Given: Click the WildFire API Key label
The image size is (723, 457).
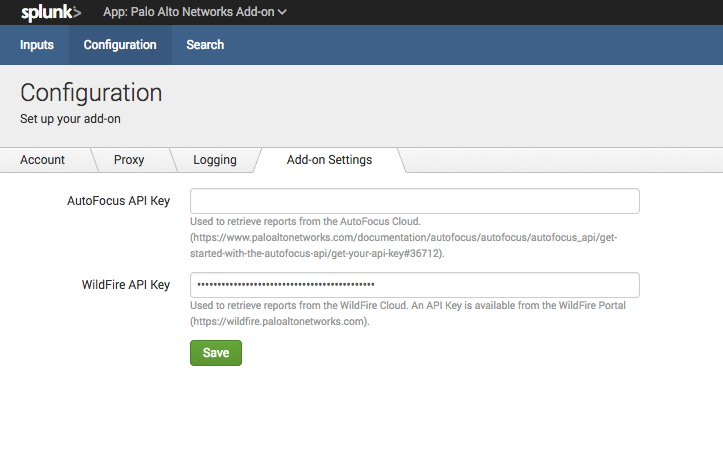Looking at the screenshot, I should [126, 285].
